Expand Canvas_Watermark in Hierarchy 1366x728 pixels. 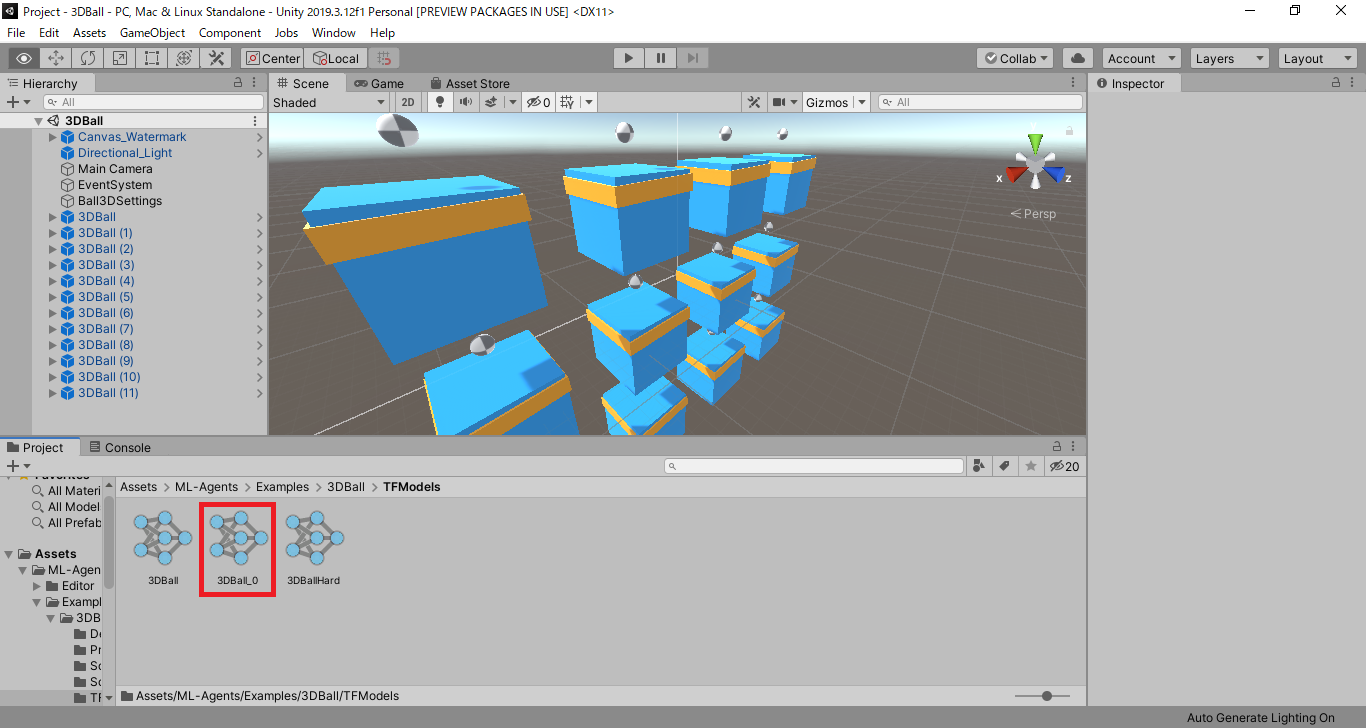(x=54, y=137)
